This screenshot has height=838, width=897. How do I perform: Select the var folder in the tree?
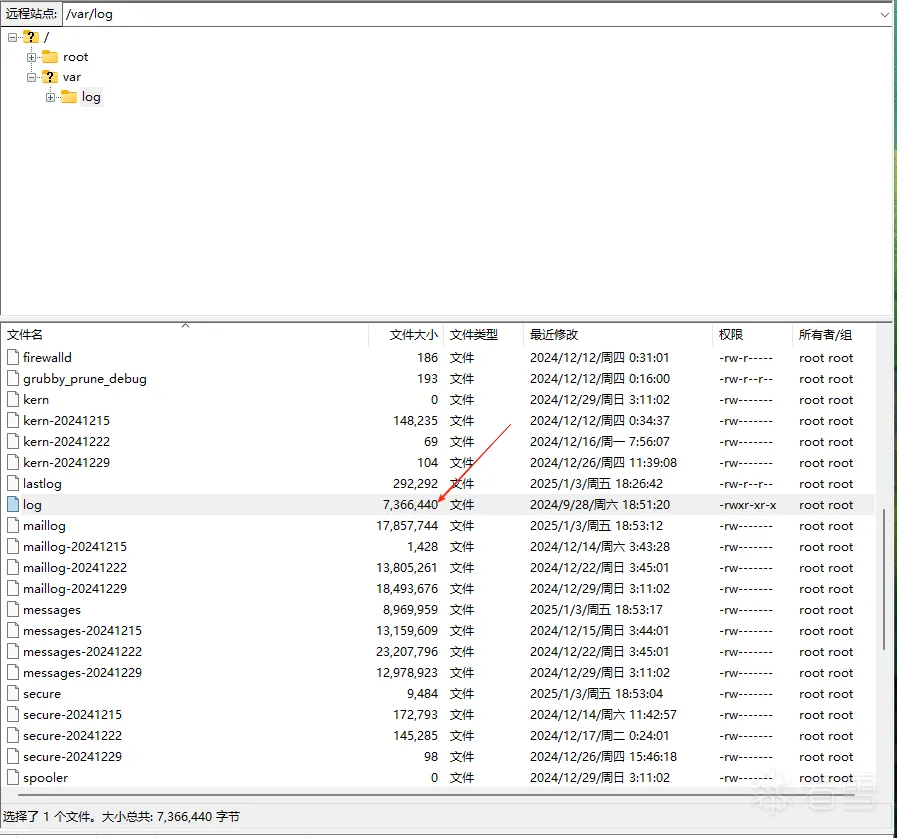[x=72, y=77]
